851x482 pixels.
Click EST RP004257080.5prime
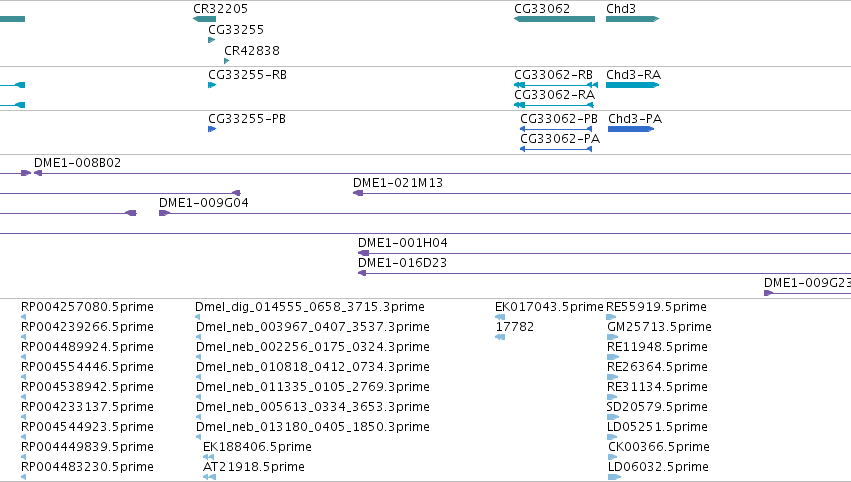coord(87,307)
